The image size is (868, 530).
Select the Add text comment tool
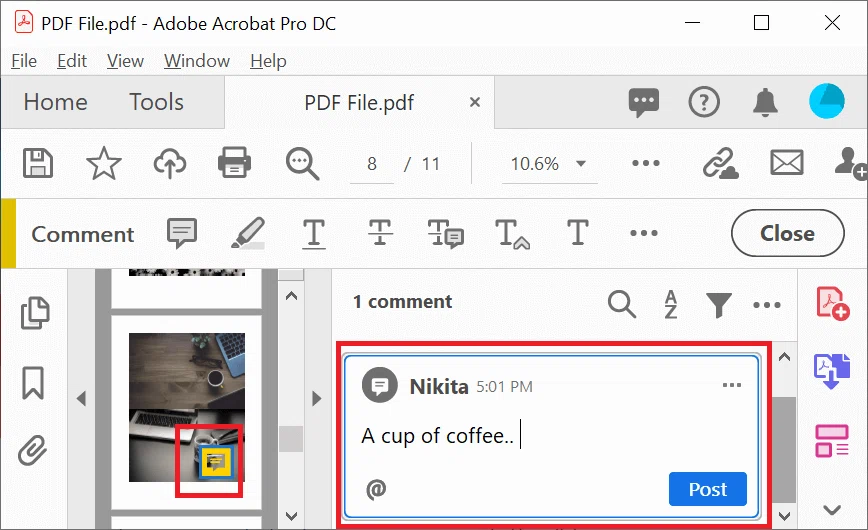[577, 233]
